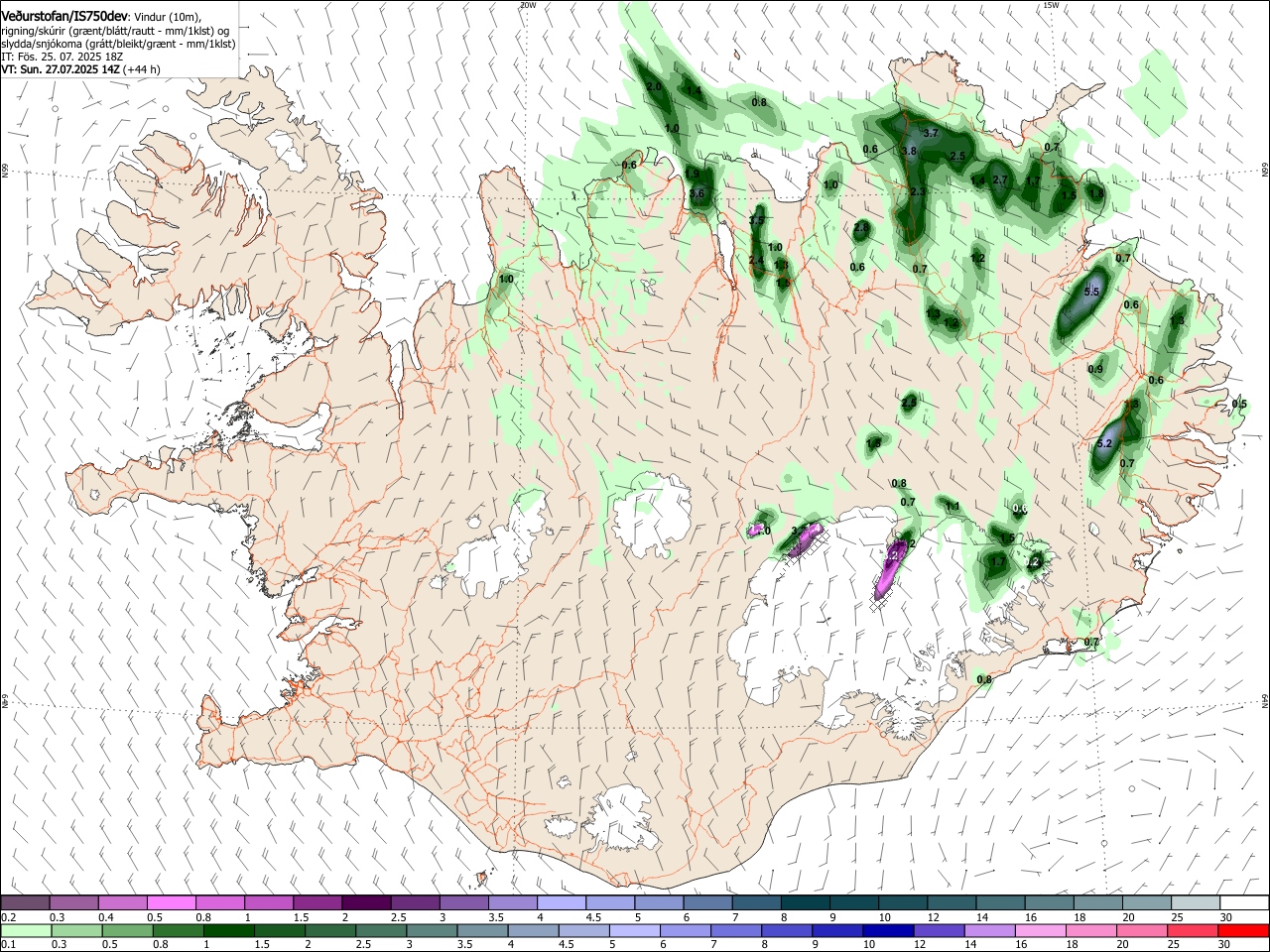Click the '3.8' precipitation value on the map
The image size is (1270, 952).
pyautogui.click(x=909, y=151)
